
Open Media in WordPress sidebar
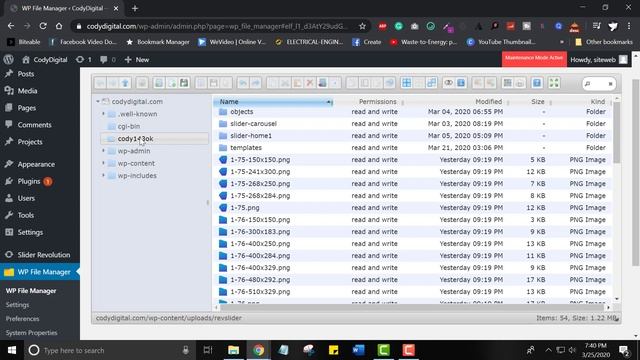27,91
